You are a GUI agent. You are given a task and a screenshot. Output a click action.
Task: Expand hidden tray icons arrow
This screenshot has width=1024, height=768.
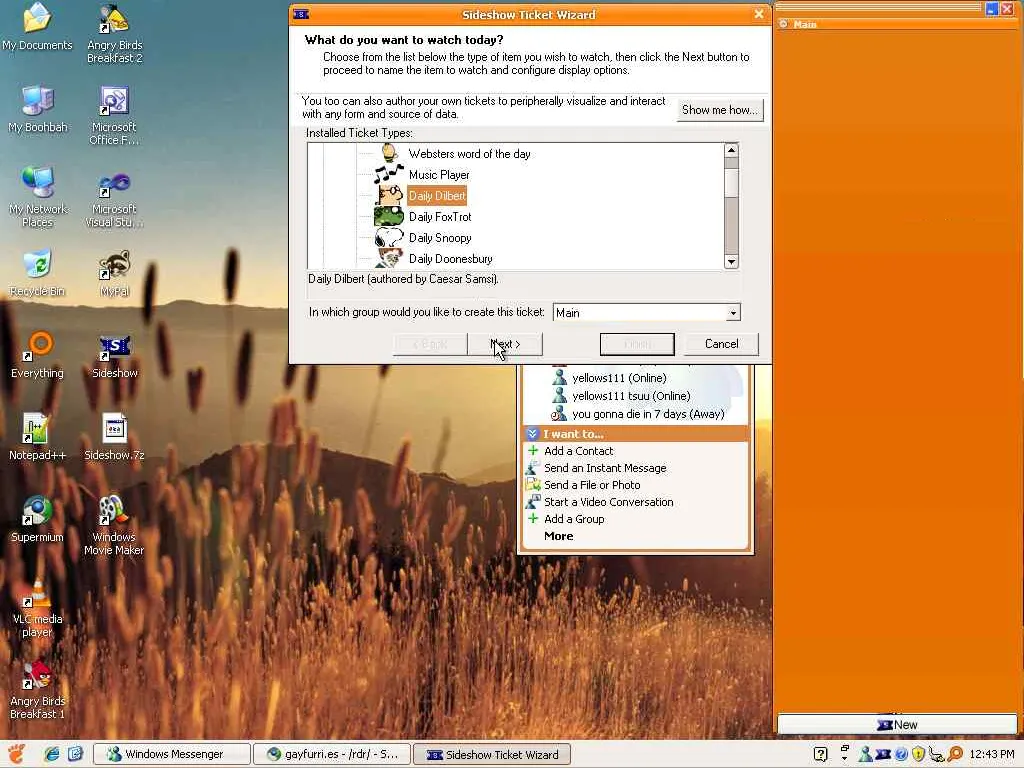pyautogui.click(x=844, y=759)
